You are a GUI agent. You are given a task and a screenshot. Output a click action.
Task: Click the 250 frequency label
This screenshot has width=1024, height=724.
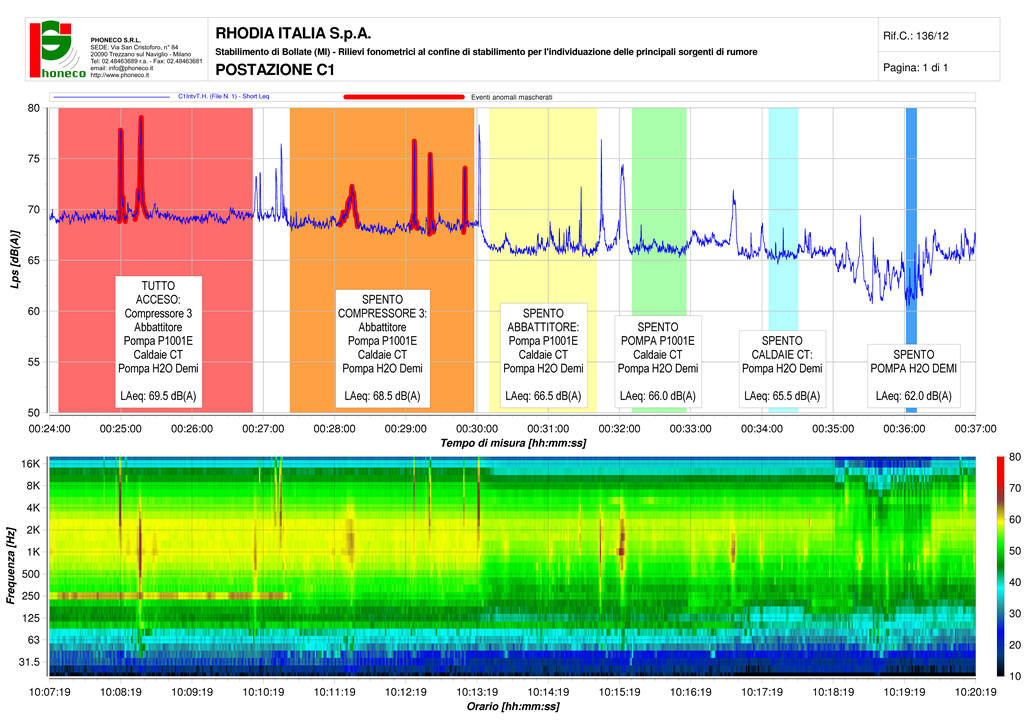[31, 595]
